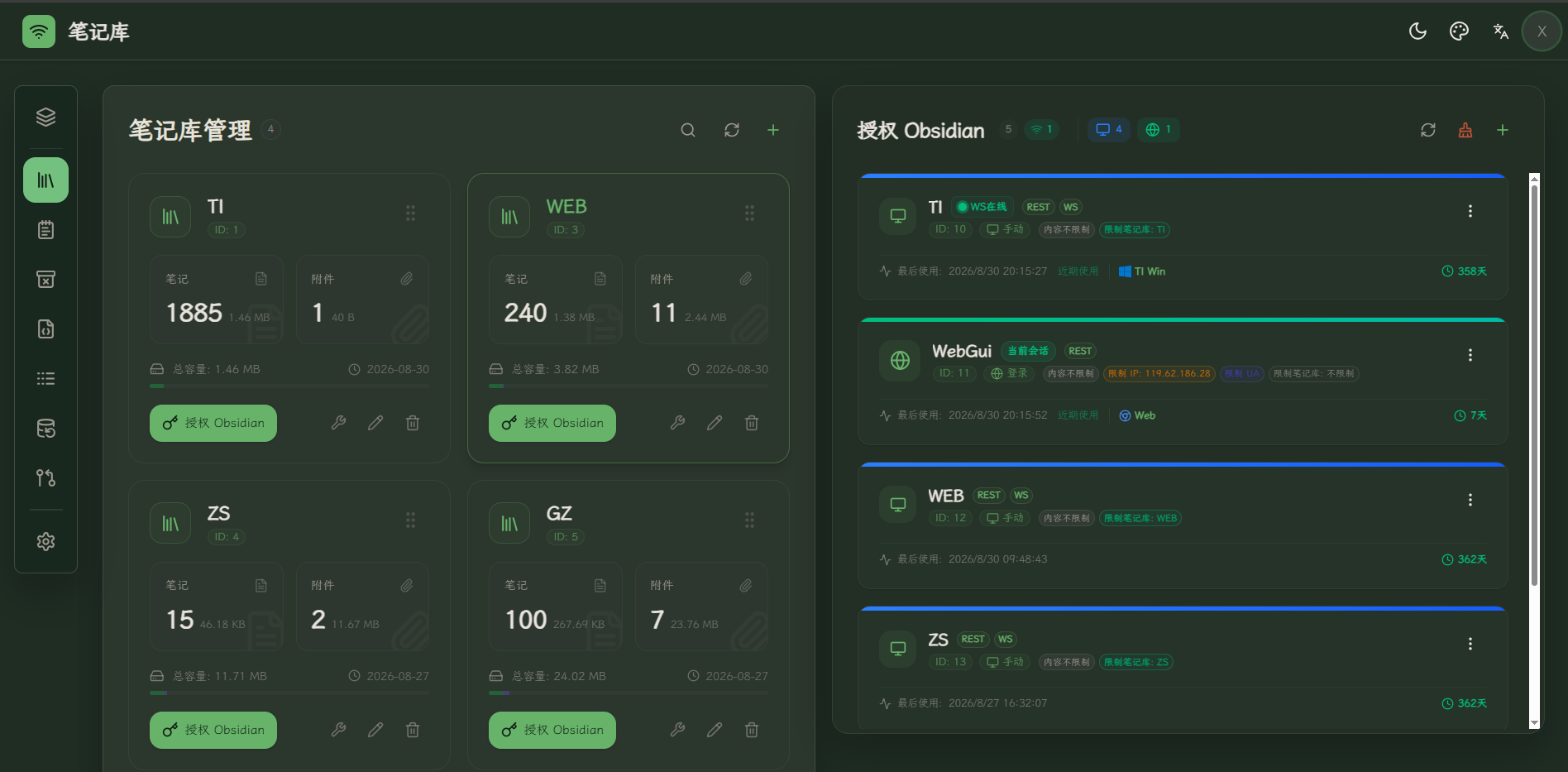Viewport: 1568px width, 772px height.
Task: Click the drag handle on the WEB card
Action: (749, 213)
